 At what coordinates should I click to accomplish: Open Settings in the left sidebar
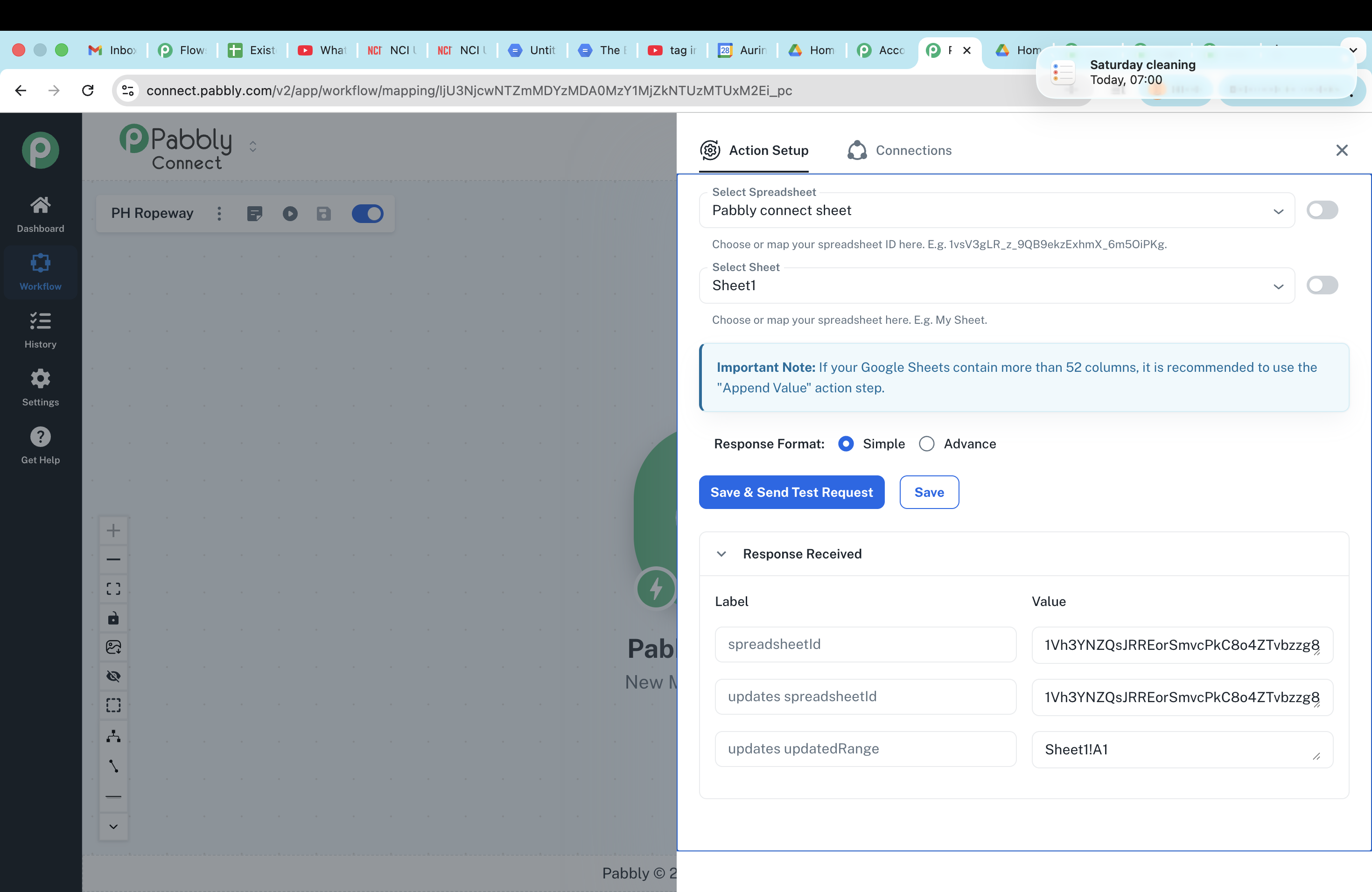pyautogui.click(x=40, y=387)
